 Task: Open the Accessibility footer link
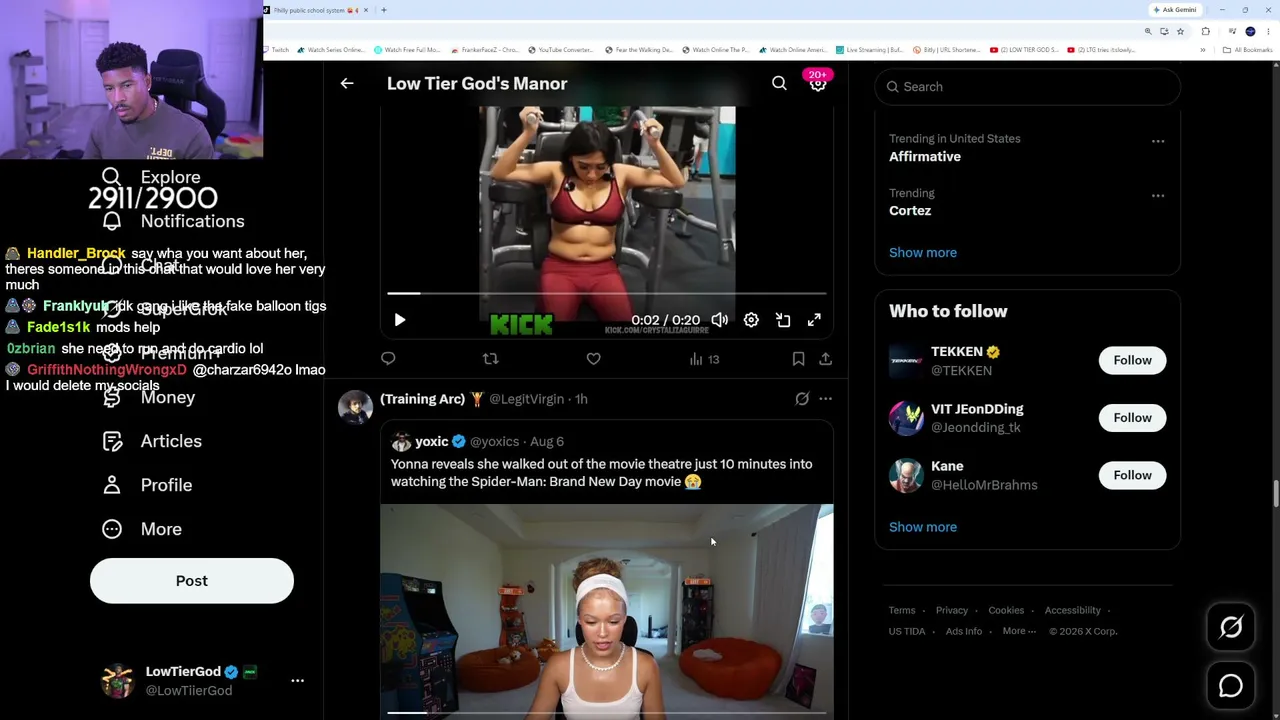coord(1072,610)
